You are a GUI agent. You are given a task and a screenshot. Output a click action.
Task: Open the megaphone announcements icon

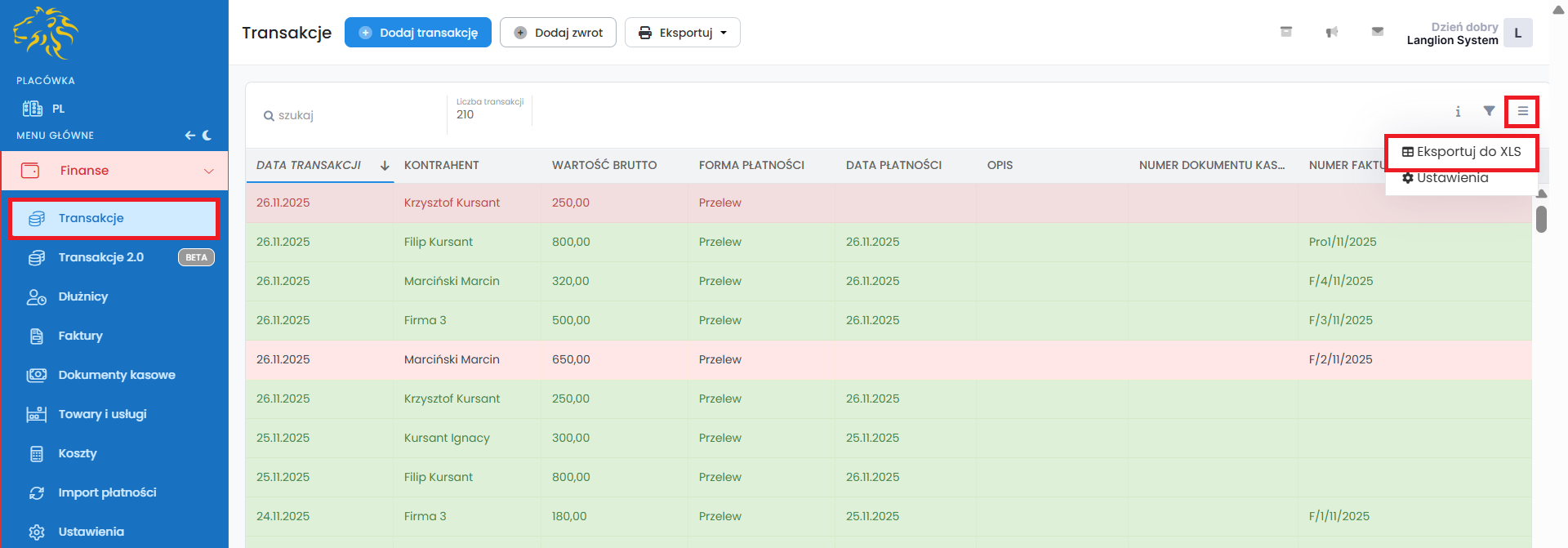(1332, 32)
